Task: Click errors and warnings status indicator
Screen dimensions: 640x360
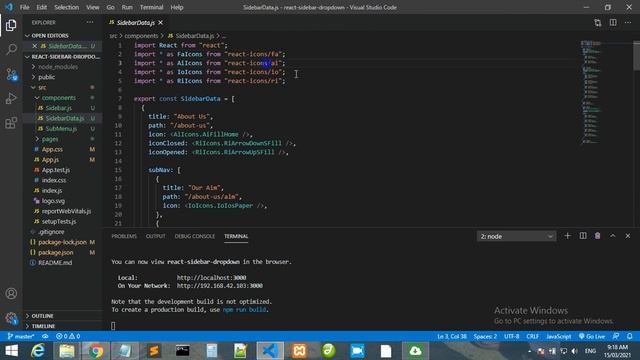Action: point(68,336)
